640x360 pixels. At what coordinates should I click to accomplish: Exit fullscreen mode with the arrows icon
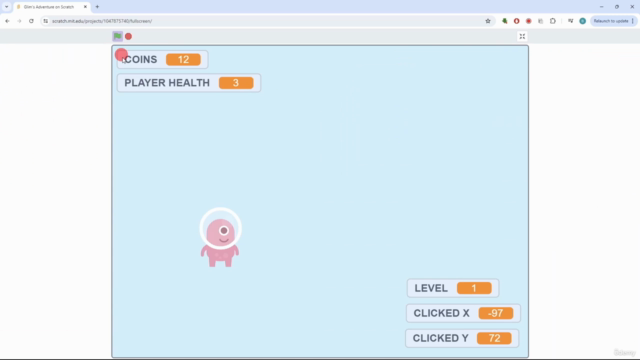pos(522,36)
